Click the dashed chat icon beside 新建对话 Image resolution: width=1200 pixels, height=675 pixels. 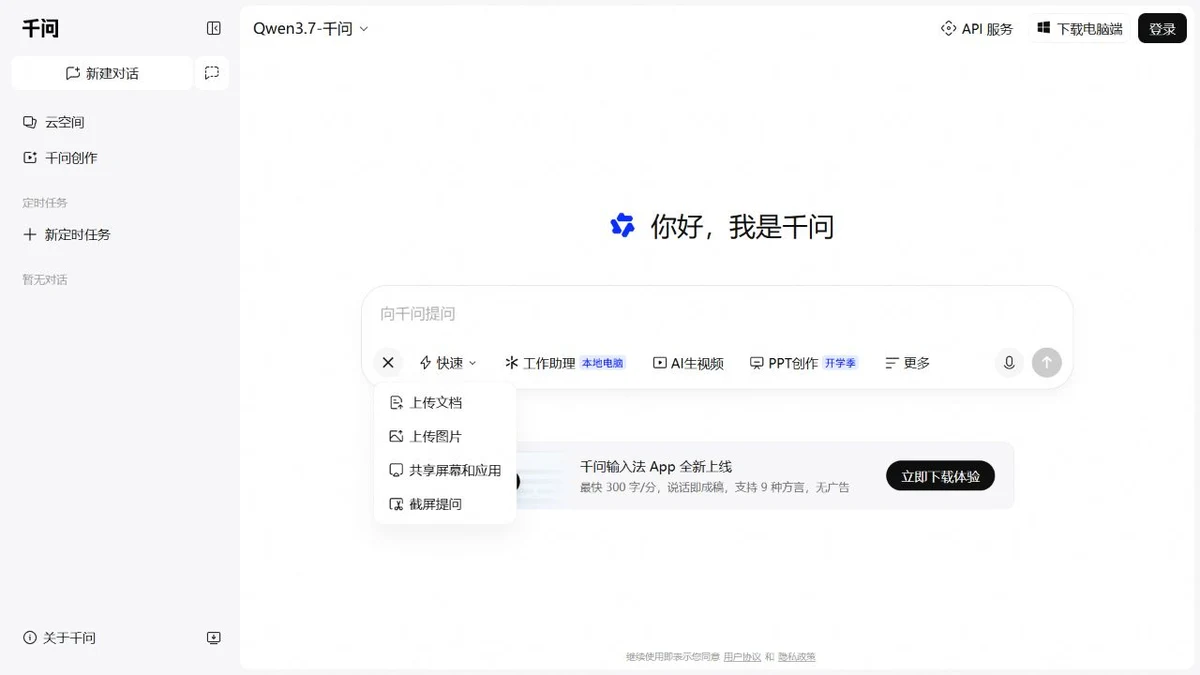[x=212, y=73]
